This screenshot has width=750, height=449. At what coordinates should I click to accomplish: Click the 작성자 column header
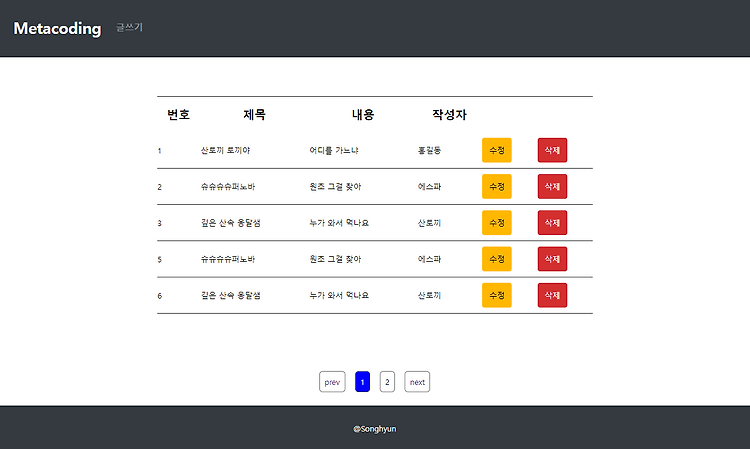449,115
